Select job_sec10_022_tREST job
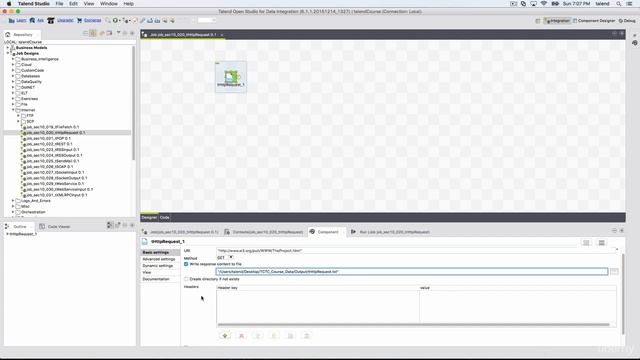The width and height of the screenshot is (640, 360). pos(49,144)
